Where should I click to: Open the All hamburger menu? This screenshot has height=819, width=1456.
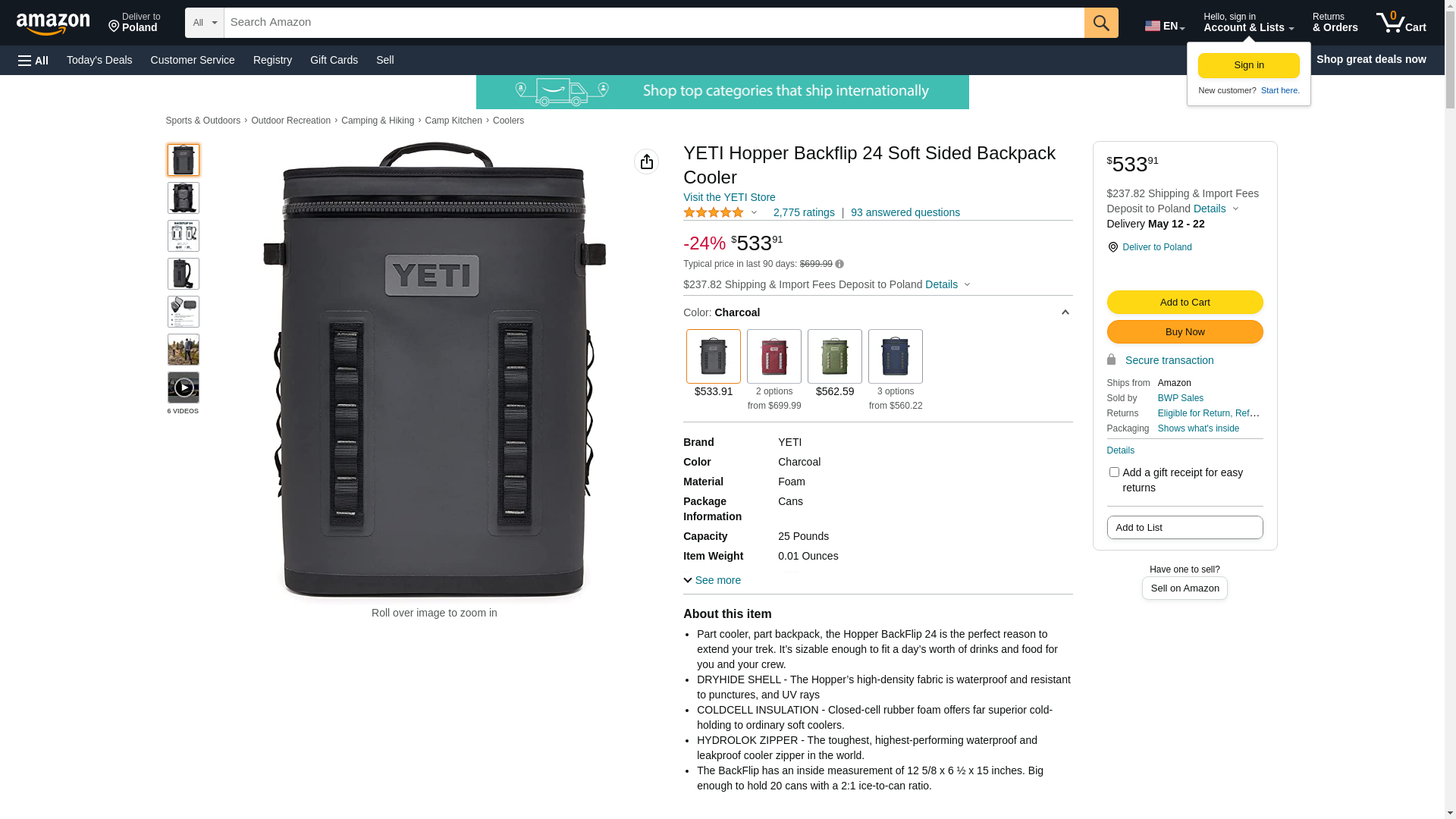33,61
